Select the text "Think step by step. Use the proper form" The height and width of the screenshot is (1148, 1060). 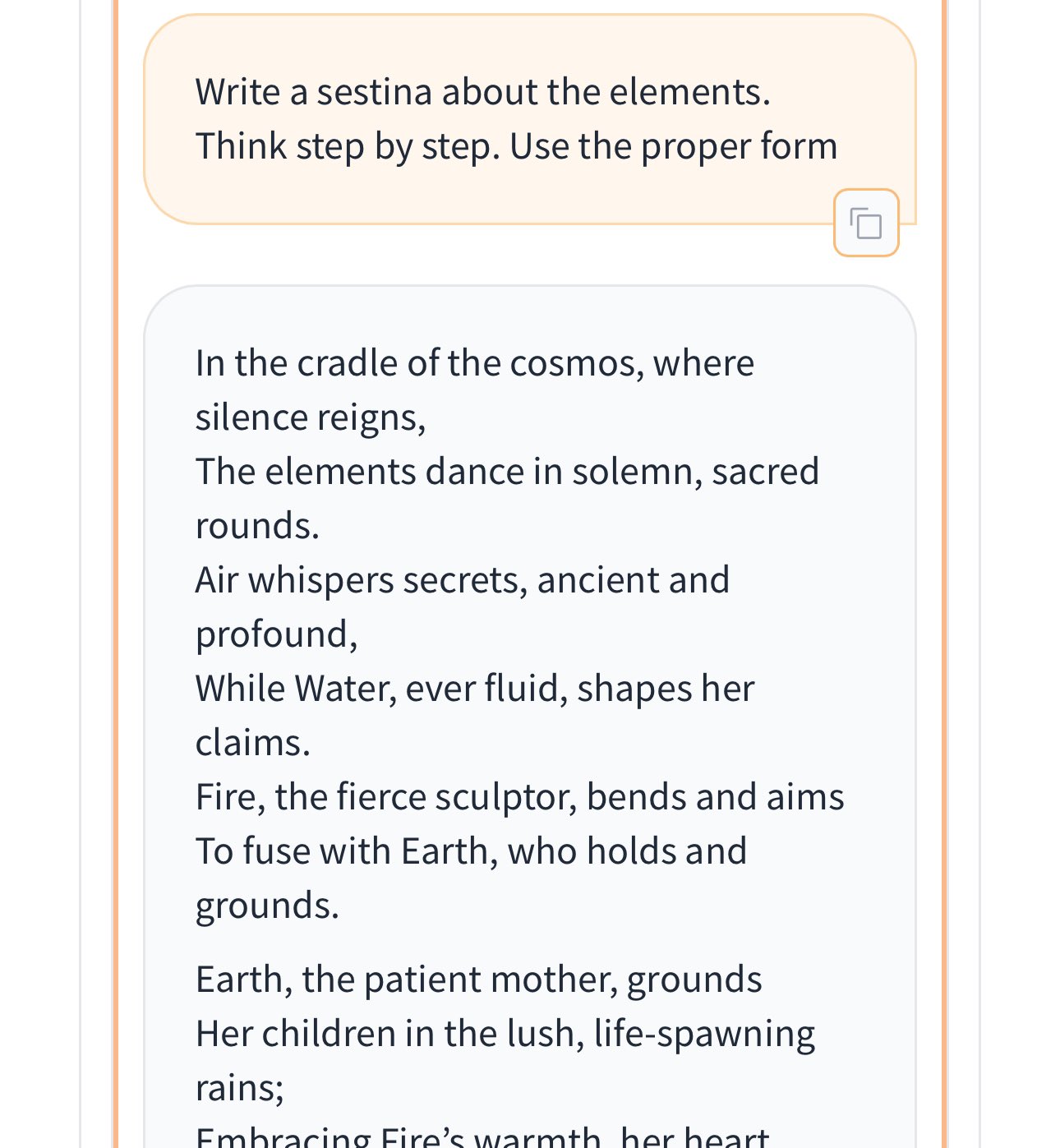coord(516,146)
